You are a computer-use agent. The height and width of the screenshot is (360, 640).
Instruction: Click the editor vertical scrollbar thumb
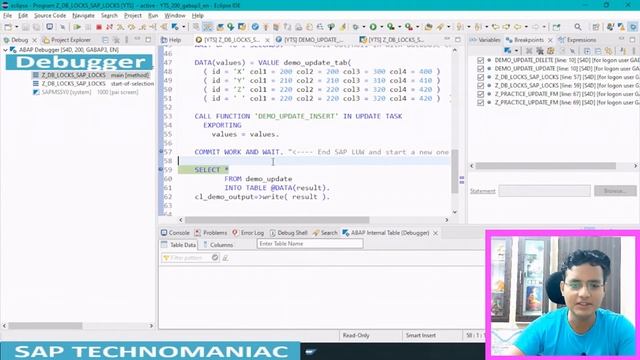point(455,171)
